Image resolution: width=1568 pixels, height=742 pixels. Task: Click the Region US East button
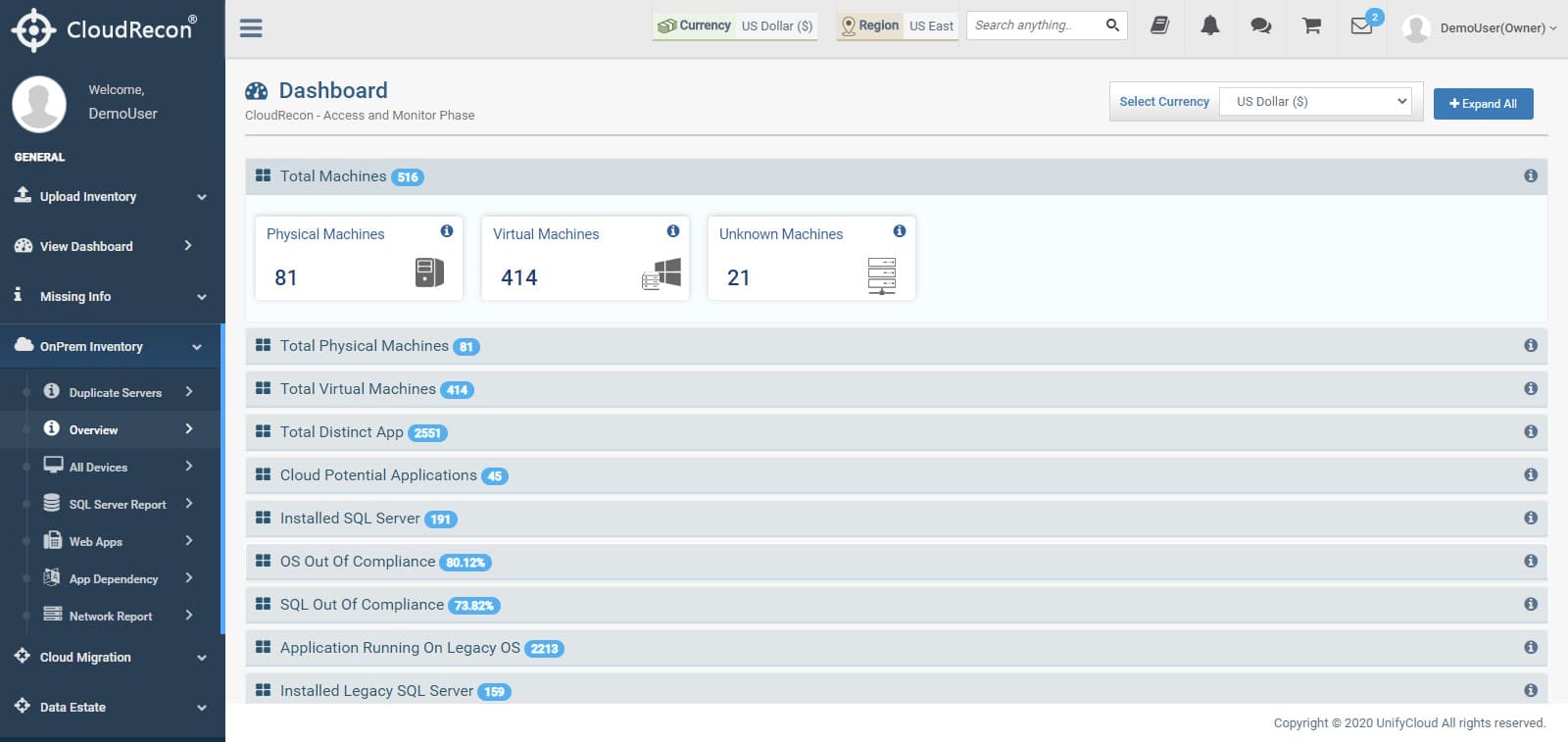[897, 25]
